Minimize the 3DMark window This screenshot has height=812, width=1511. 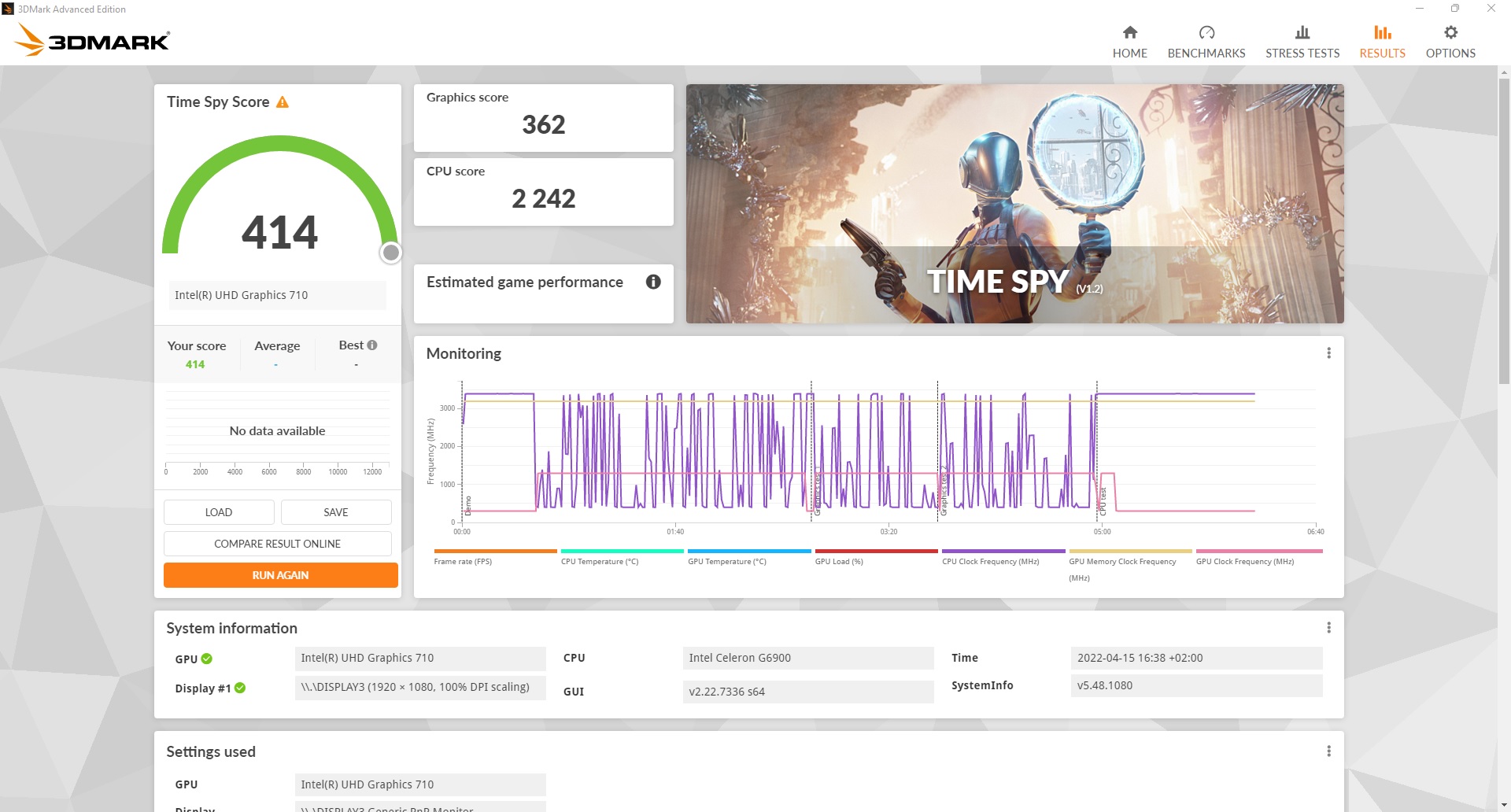(1419, 9)
